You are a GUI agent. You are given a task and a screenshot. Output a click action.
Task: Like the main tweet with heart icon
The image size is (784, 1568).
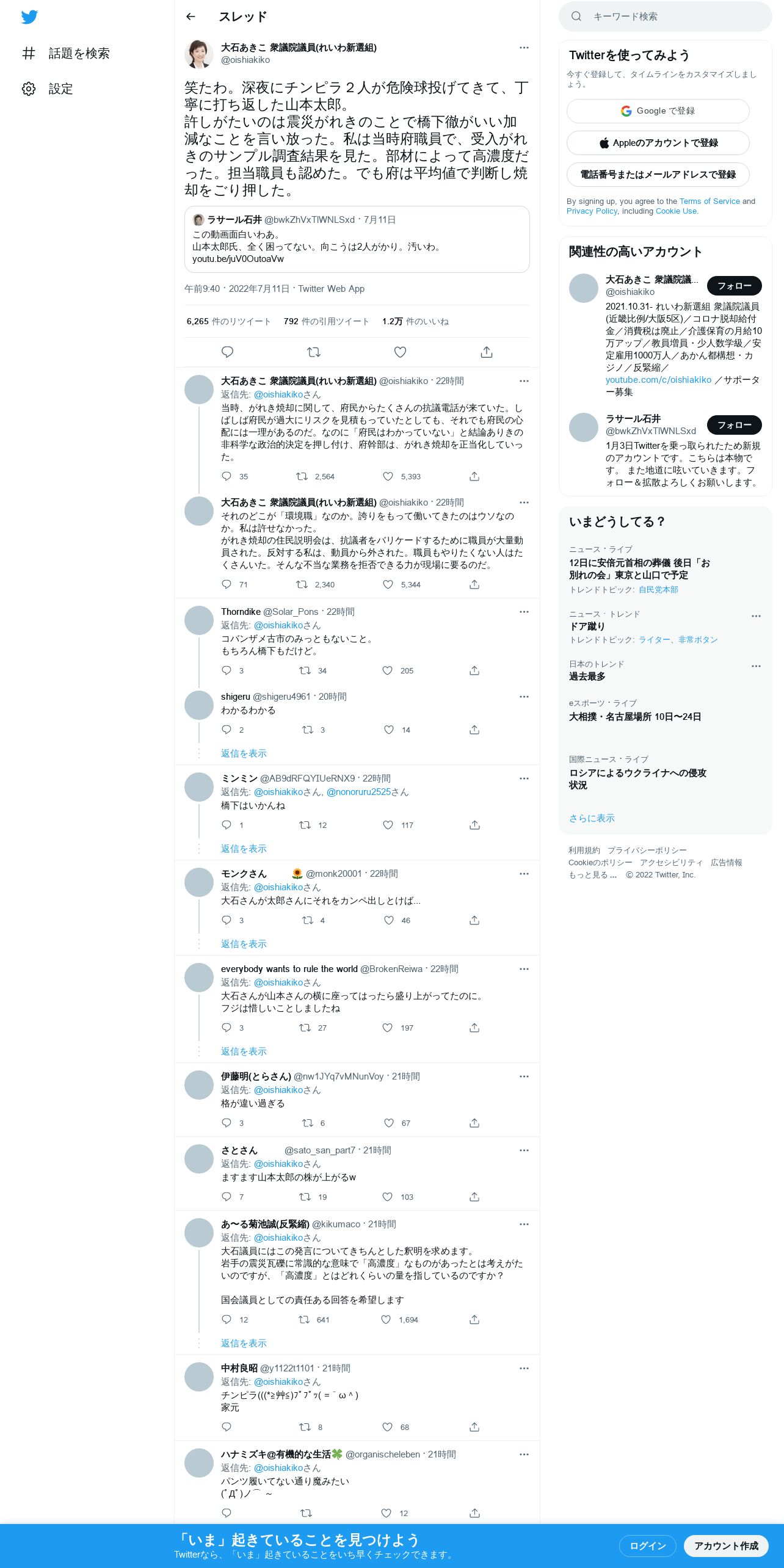tap(400, 352)
